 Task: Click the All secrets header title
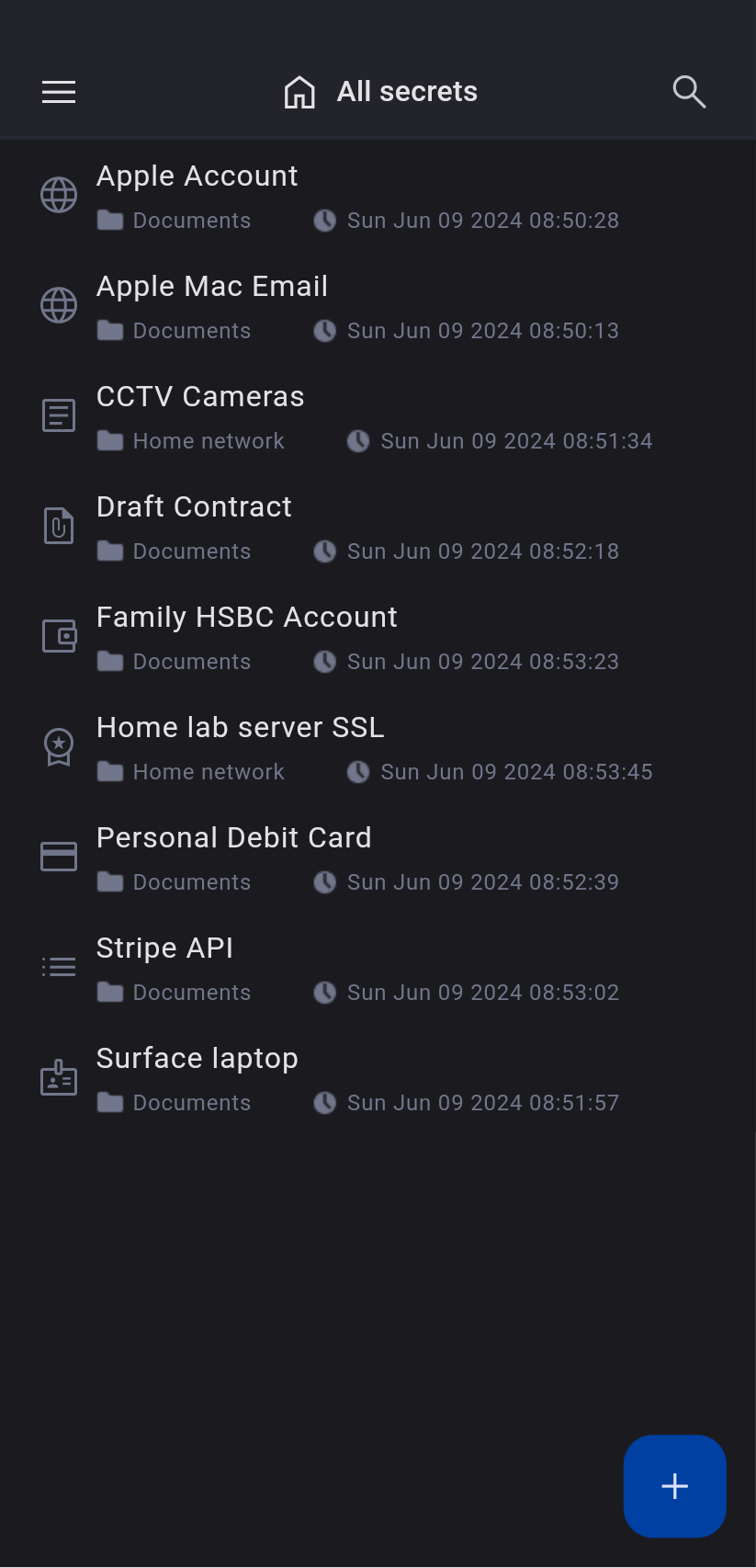407,92
